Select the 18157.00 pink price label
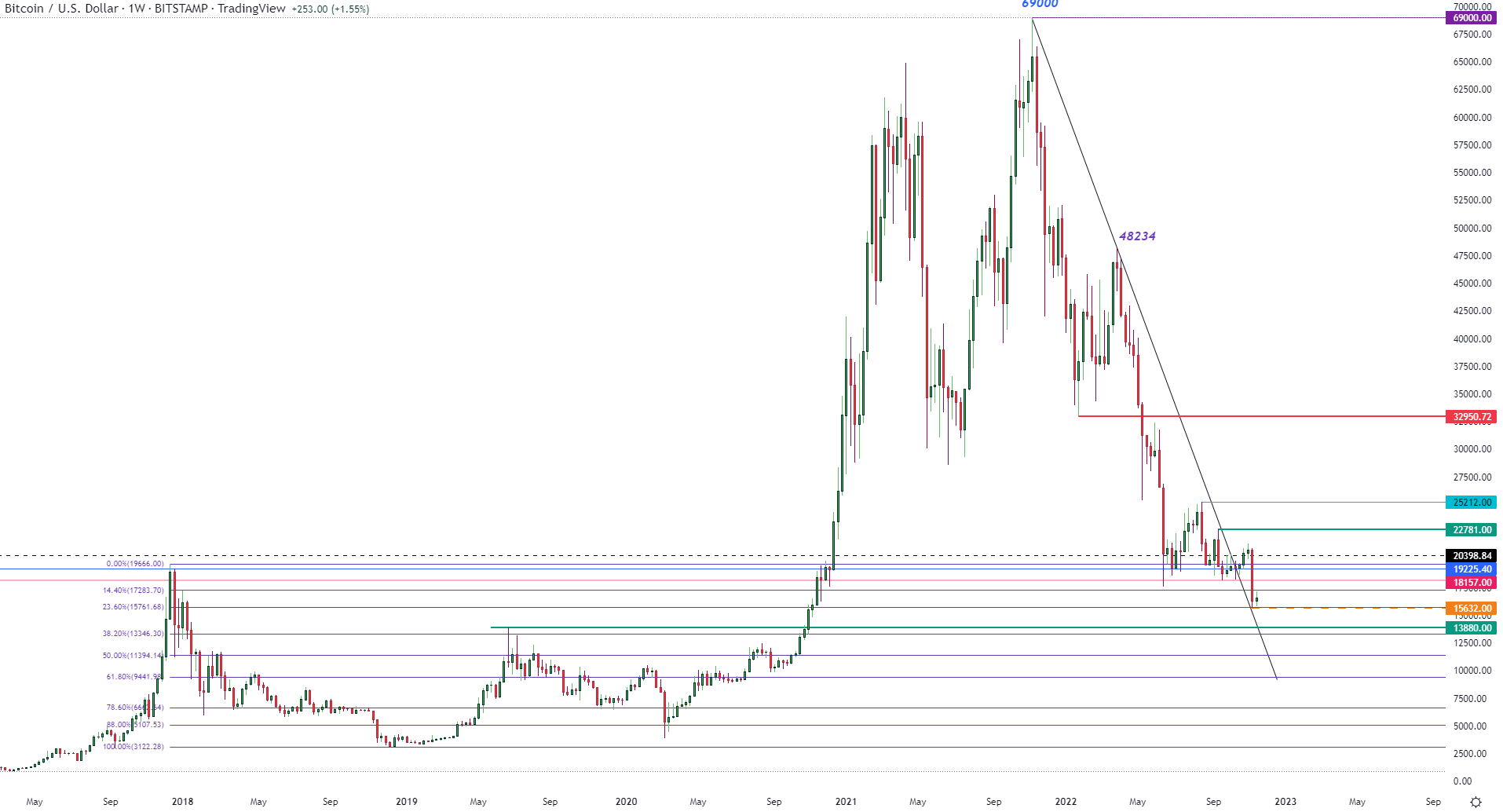Image resolution: width=1503 pixels, height=812 pixels. [x=1471, y=583]
